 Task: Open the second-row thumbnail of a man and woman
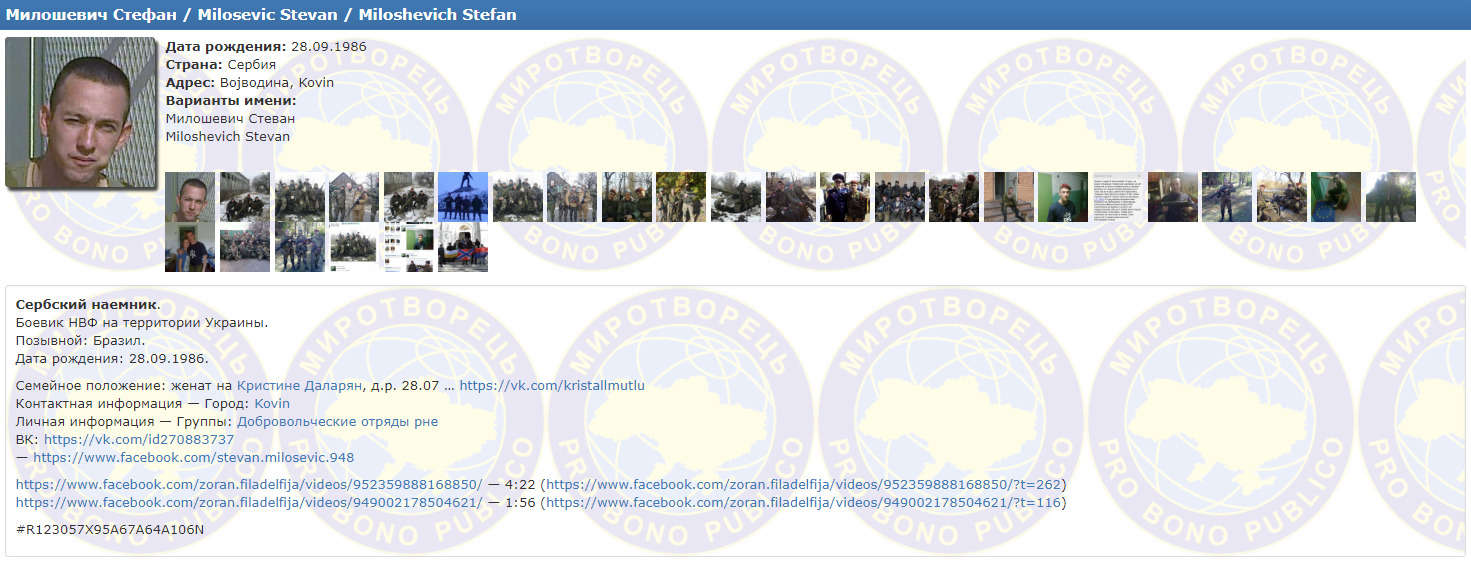click(x=190, y=247)
